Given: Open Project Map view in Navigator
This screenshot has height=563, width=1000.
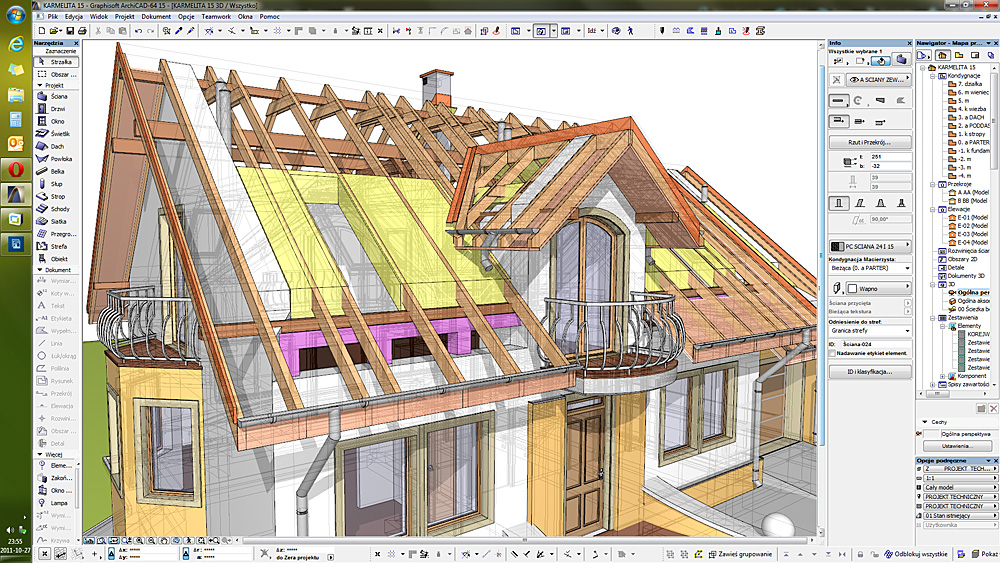Looking at the screenshot, I should click(943, 55).
